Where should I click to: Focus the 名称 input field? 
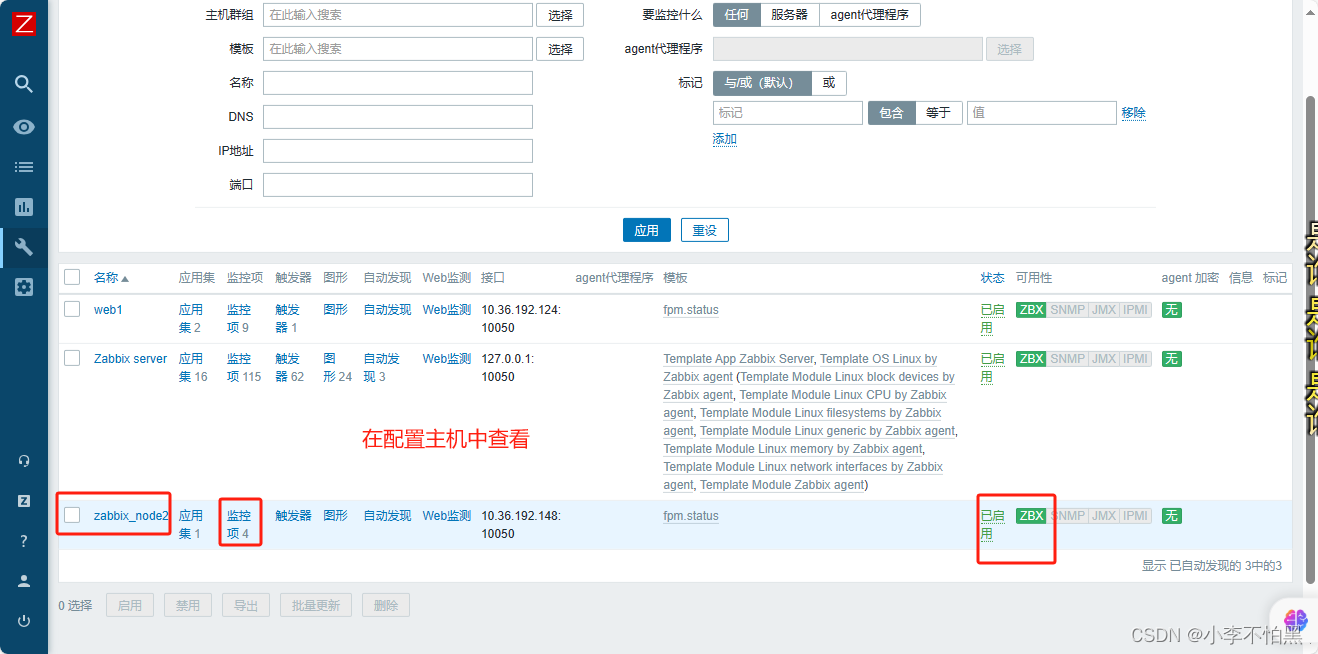[398, 83]
